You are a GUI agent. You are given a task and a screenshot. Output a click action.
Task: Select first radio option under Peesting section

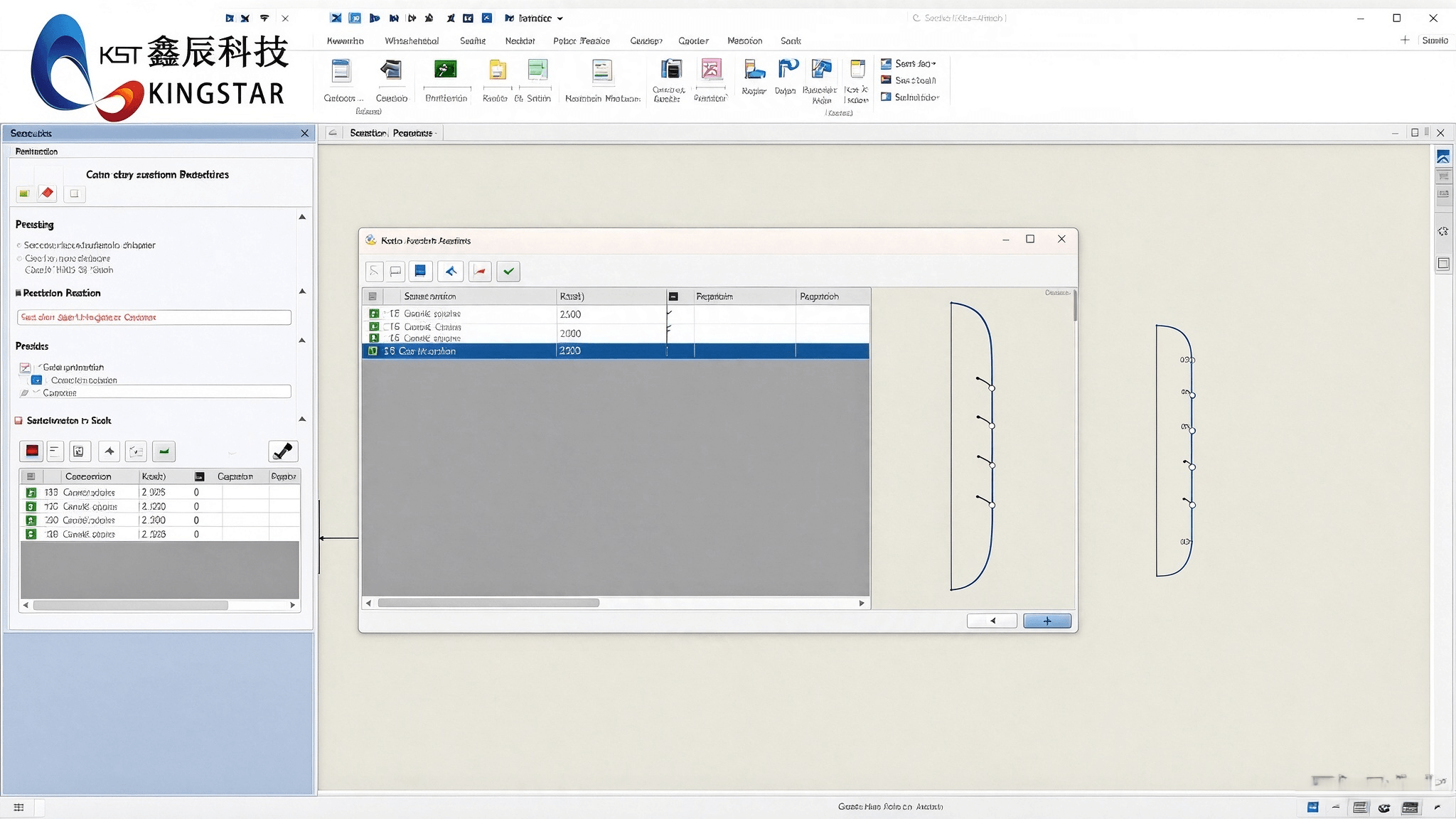coord(19,245)
